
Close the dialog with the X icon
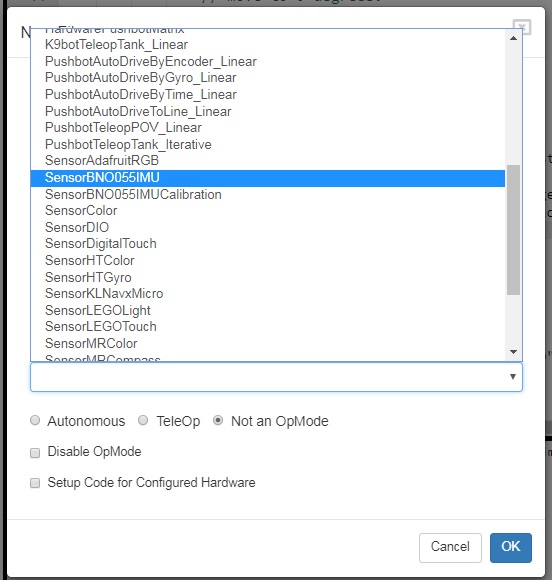point(522,27)
